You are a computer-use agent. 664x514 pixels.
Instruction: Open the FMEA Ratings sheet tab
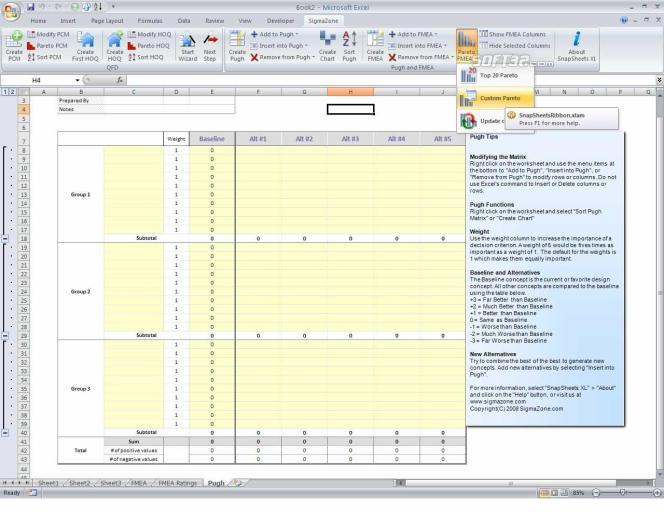[177, 483]
